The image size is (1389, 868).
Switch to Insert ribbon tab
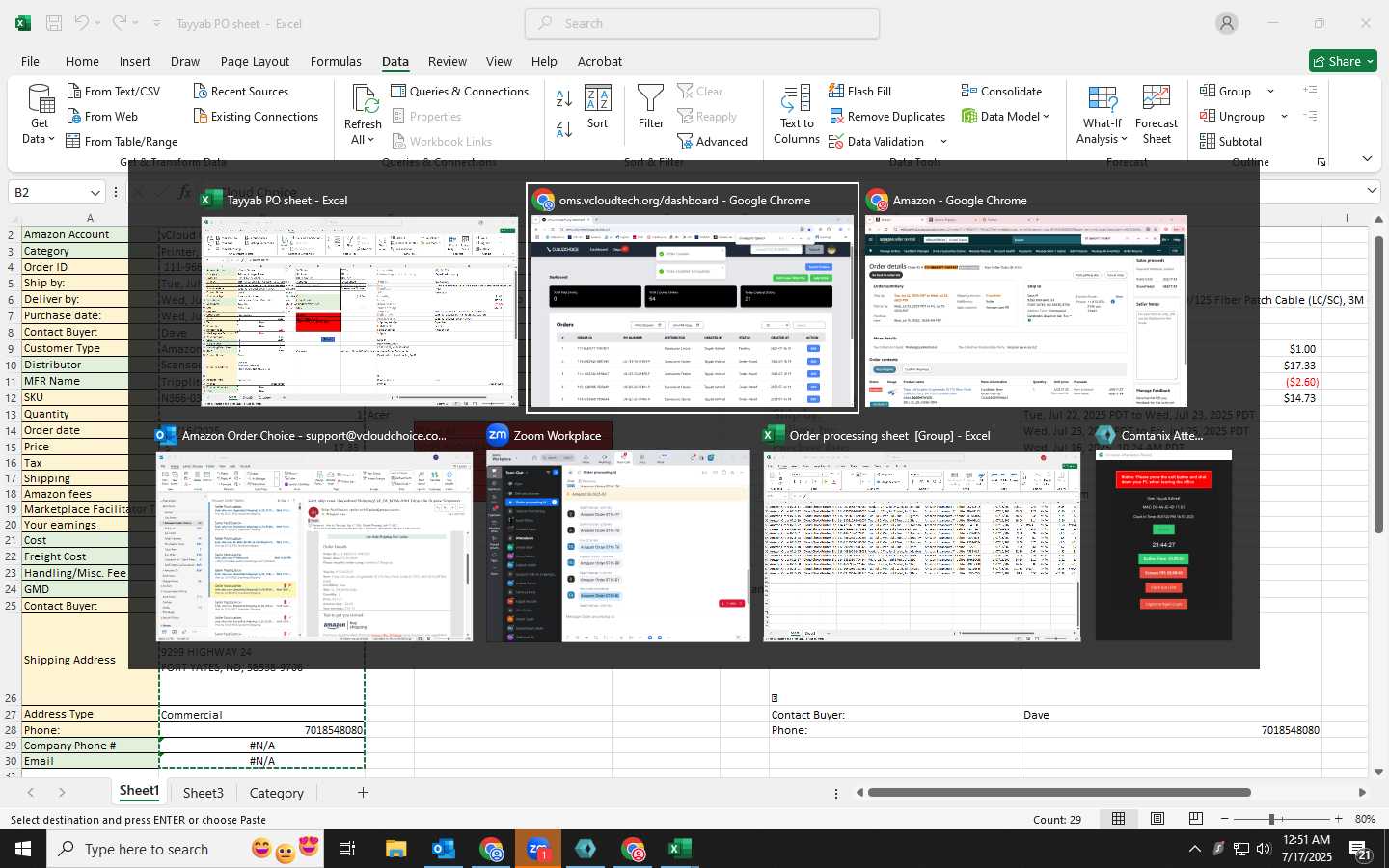[135, 61]
